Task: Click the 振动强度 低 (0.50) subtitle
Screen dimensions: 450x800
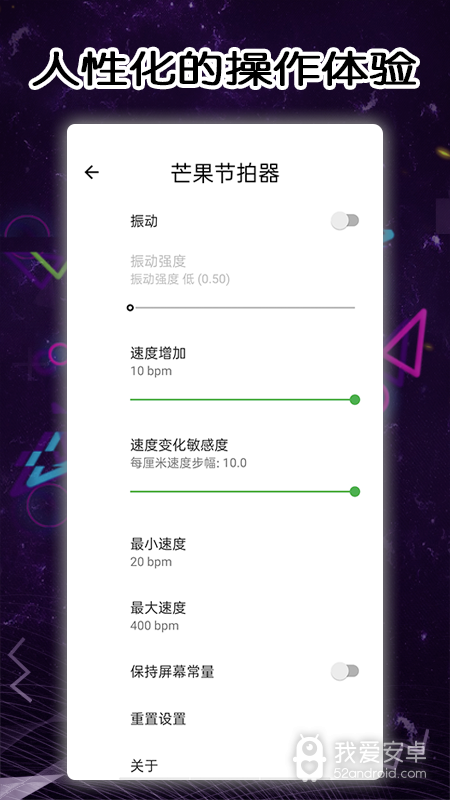Action: click(x=180, y=279)
